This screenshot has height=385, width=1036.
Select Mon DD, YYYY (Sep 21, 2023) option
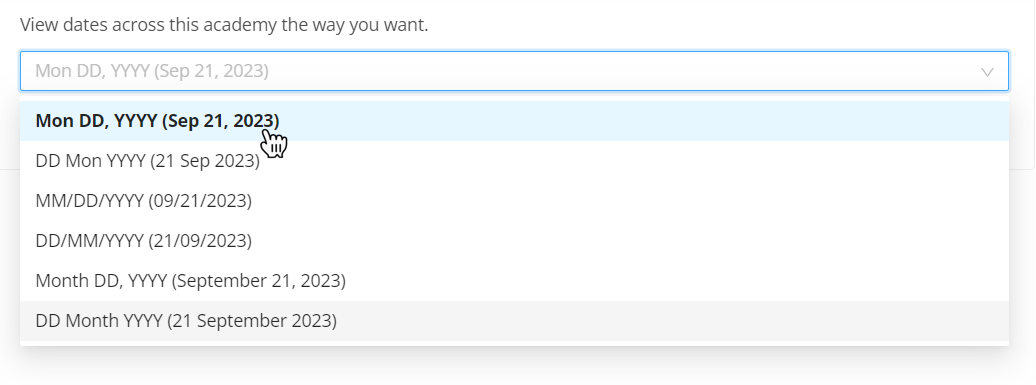click(514, 121)
